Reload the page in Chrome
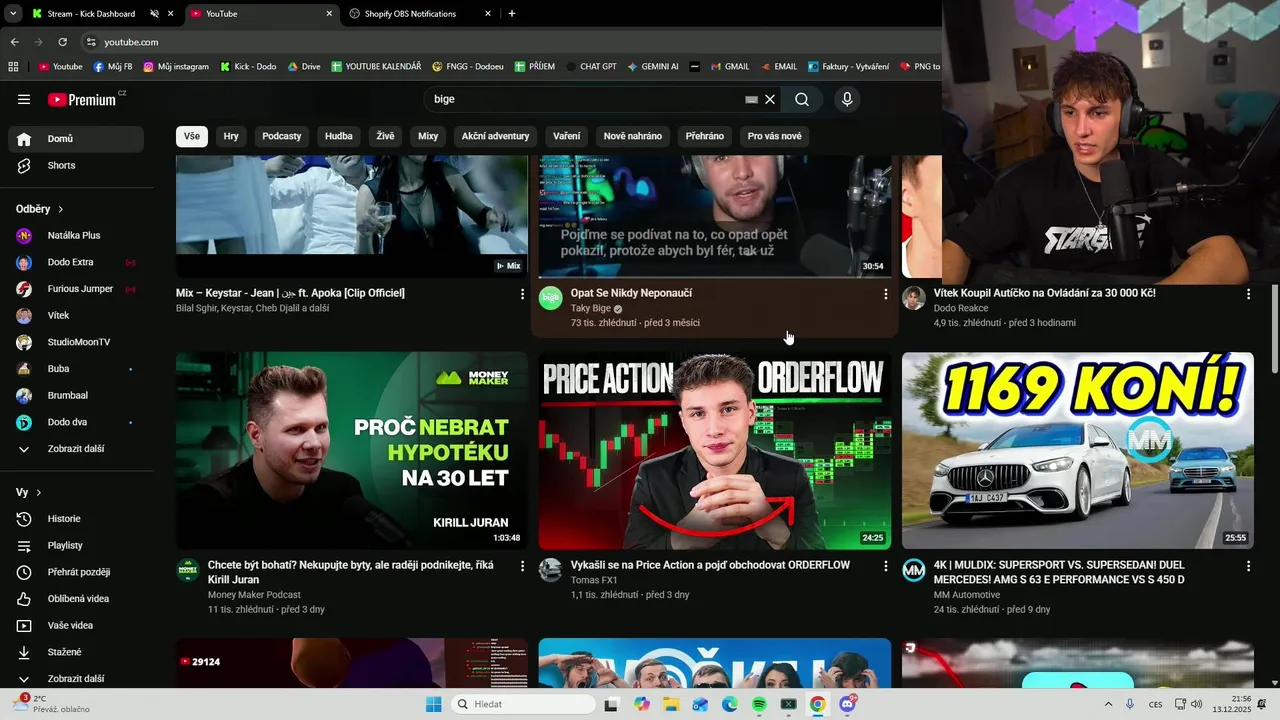The width and height of the screenshot is (1280, 720). pos(62,42)
